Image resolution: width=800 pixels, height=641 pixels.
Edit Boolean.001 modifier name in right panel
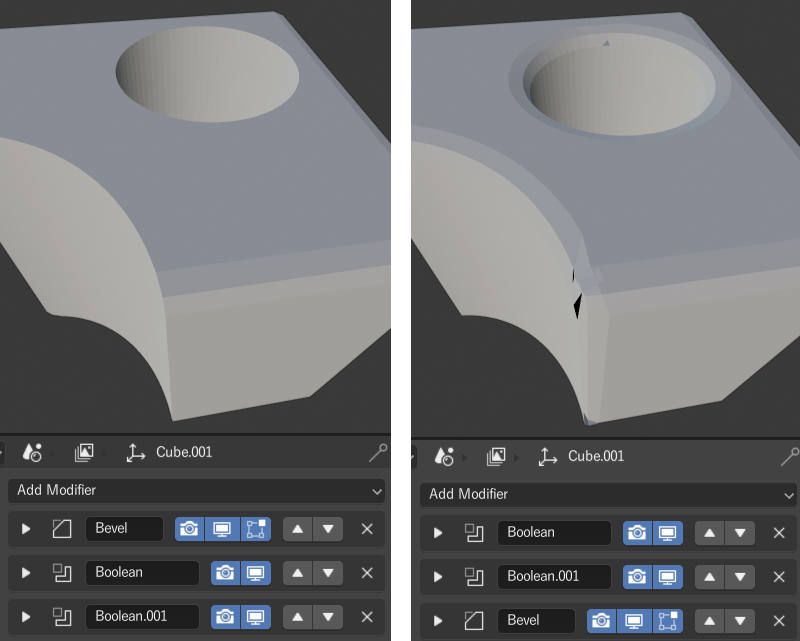click(554, 577)
